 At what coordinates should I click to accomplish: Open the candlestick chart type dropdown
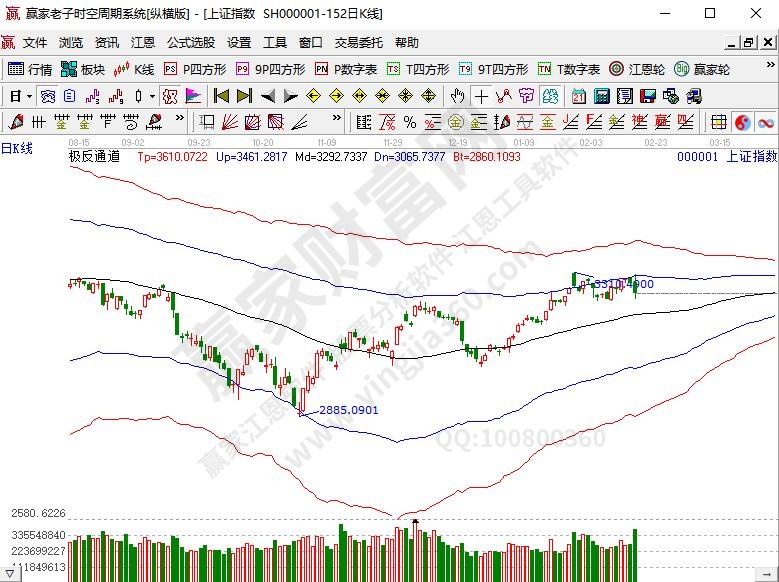[151, 96]
